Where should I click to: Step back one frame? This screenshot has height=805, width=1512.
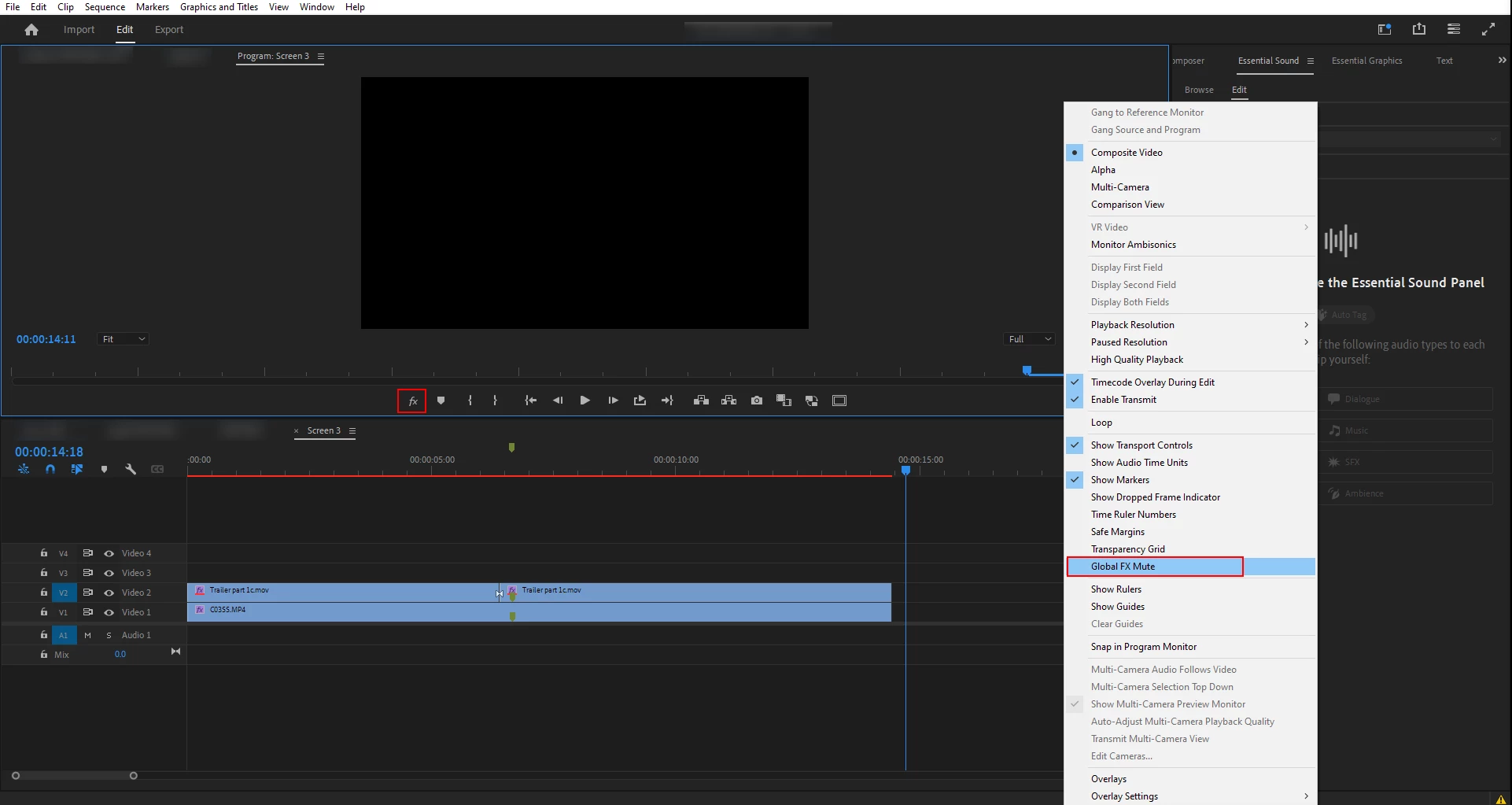point(558,401)
